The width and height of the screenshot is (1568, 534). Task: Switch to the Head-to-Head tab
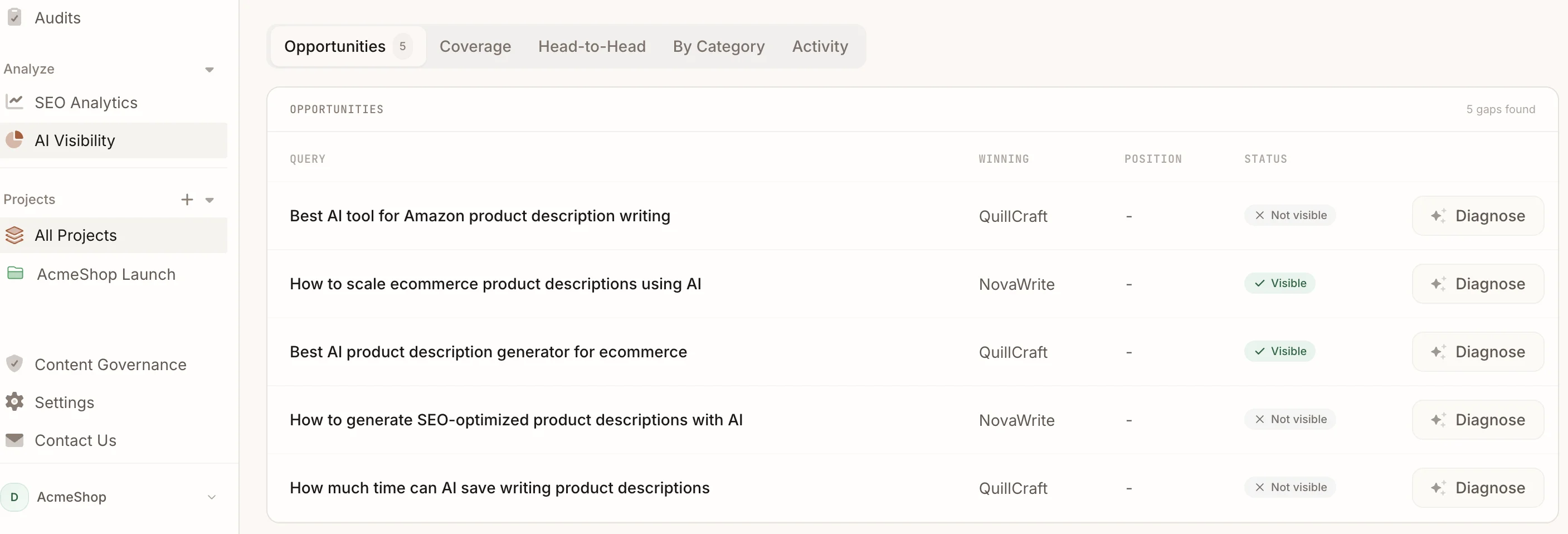click(592, 46)
